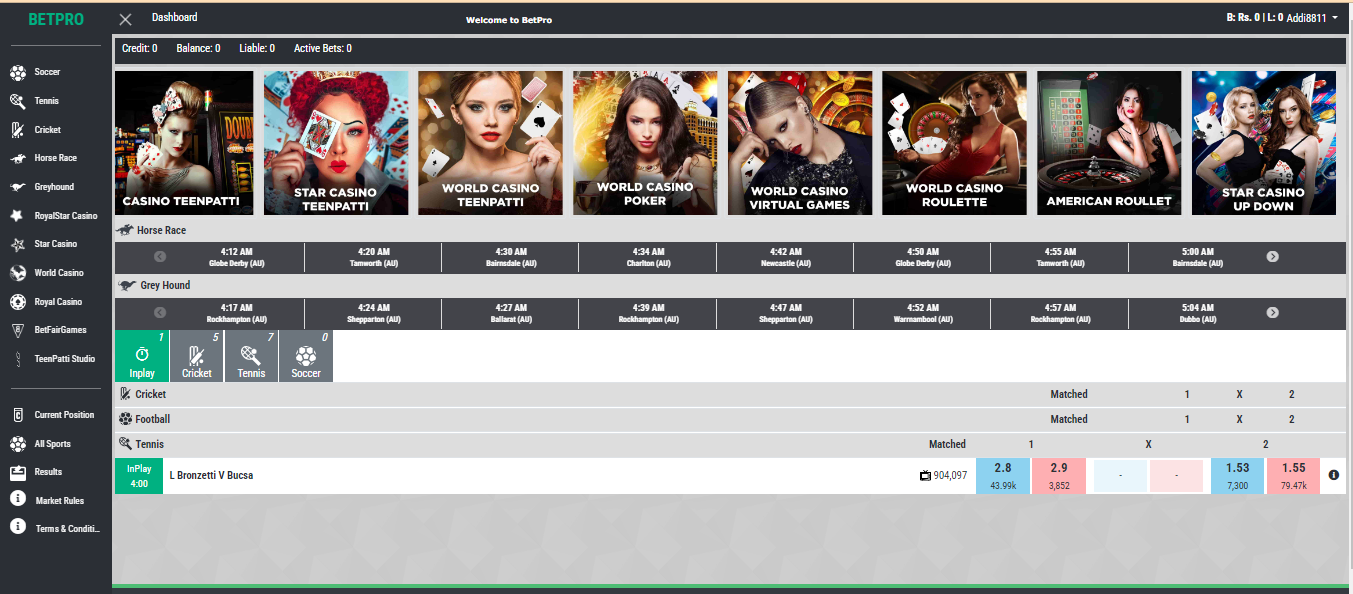Go to previous Horse Race times
The height and width of the screenshot is (594, 1353).
pyautogui.click(x=159, y=257)
